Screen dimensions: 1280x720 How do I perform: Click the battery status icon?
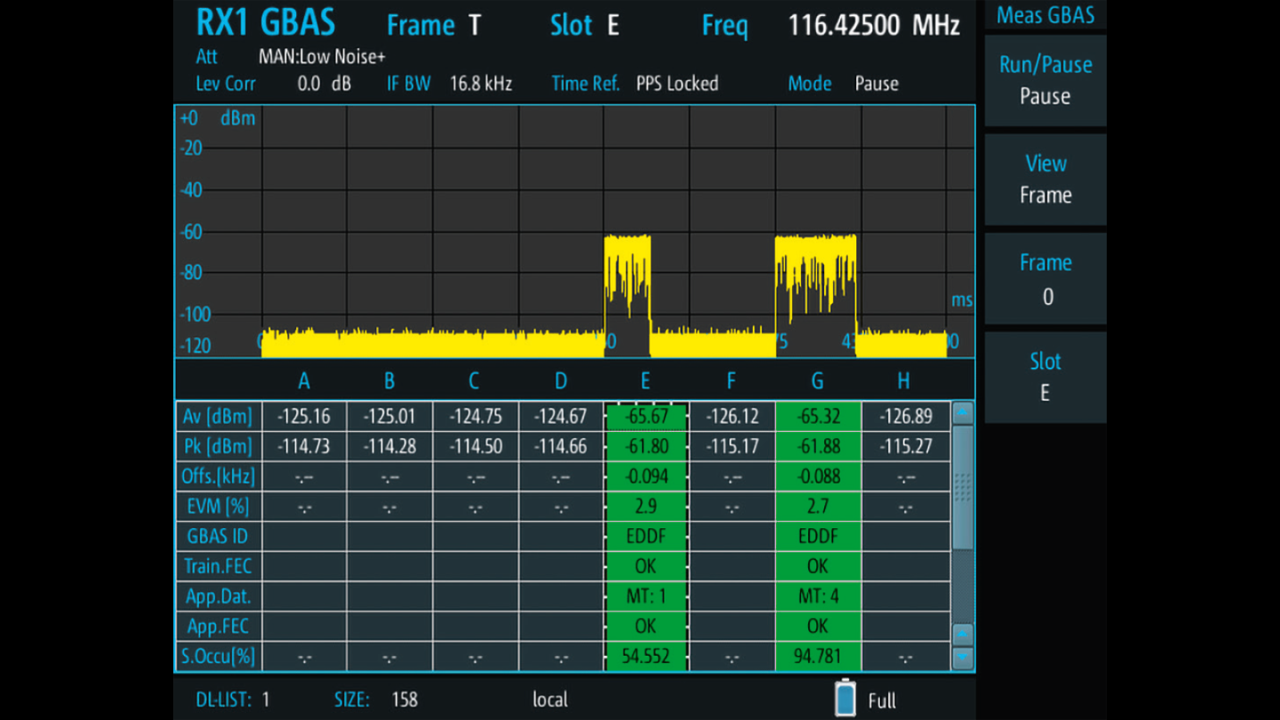tap(845, 698)
